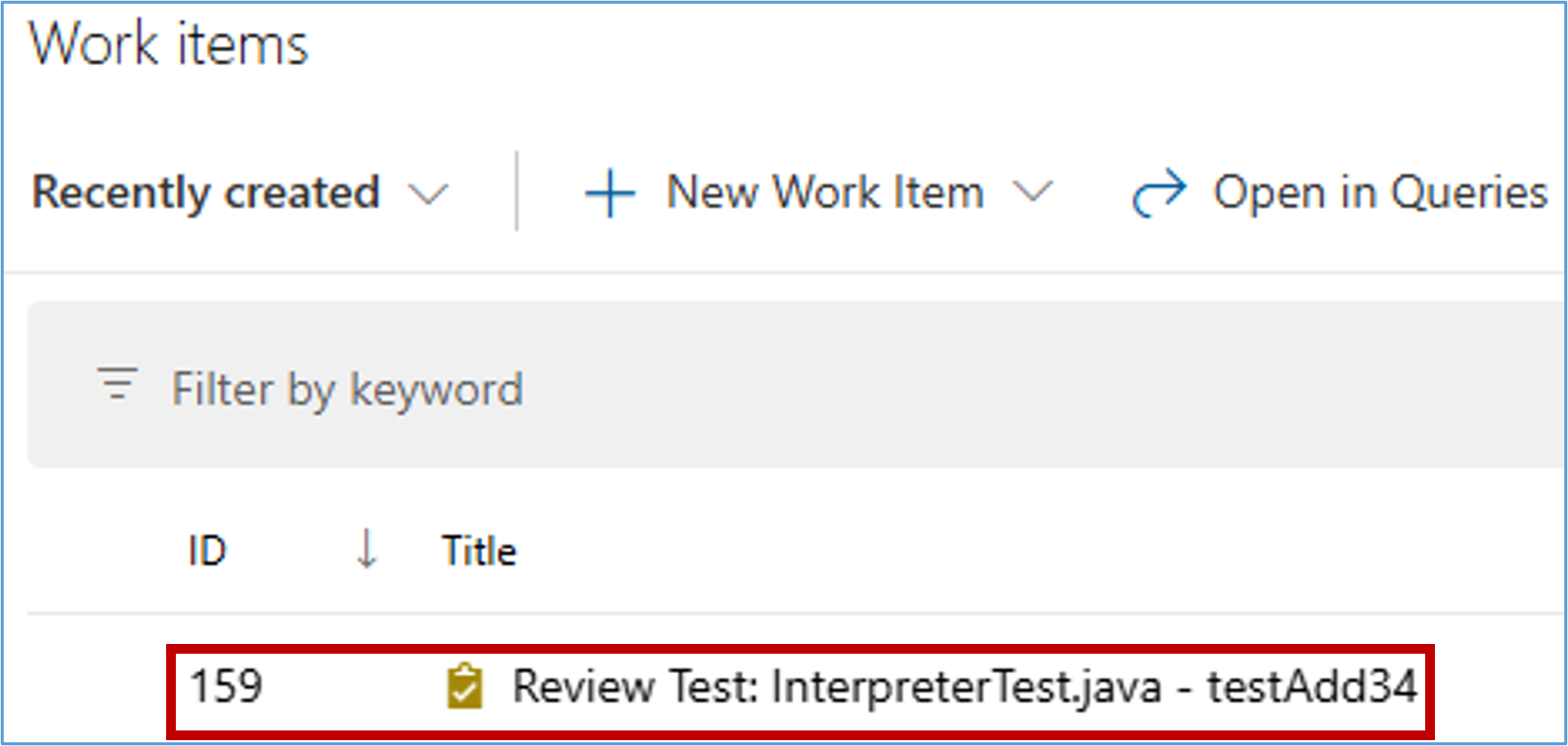1568x746 pixels.
Task: Select the work item ID 159 cell
Action: pos(226,687)
